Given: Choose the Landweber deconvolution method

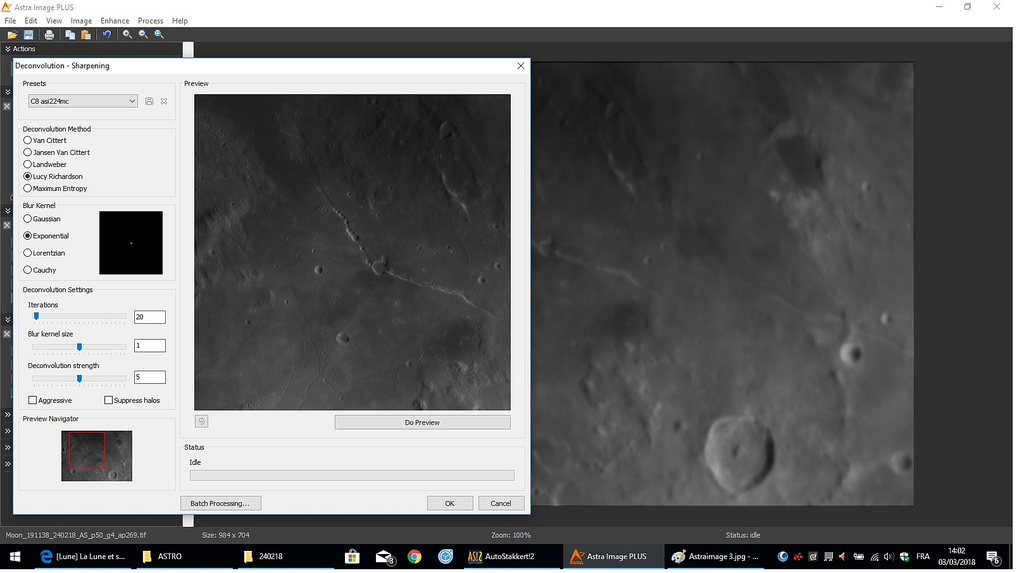Looking at the screenshot, I should (x=45, y=165).
